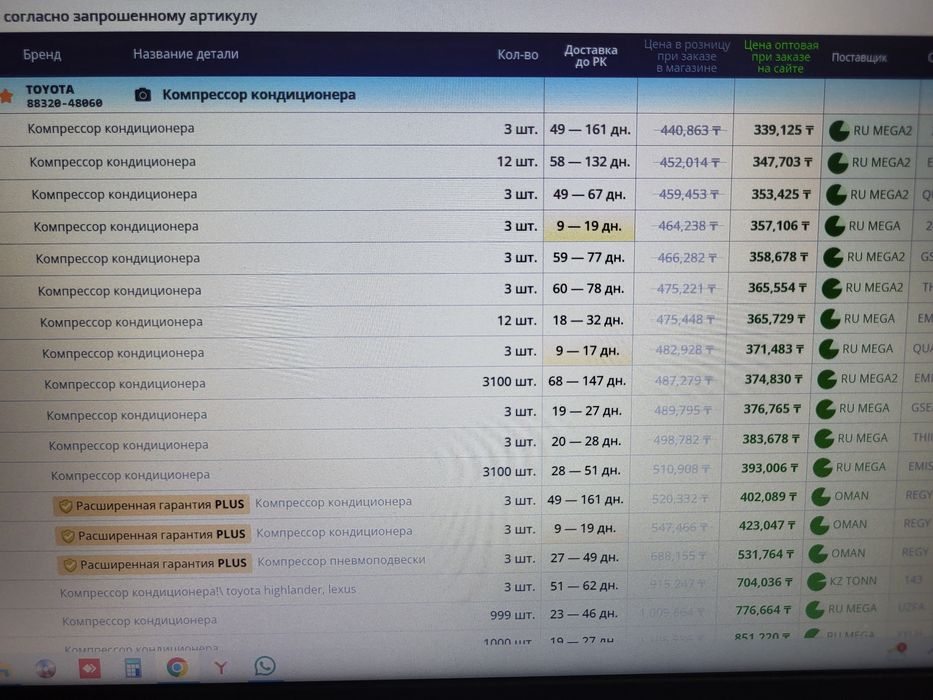Click supplier icon for 383,678 ₸ row
This screenshot has width=933, height=700.
click(x=824, y=439)
